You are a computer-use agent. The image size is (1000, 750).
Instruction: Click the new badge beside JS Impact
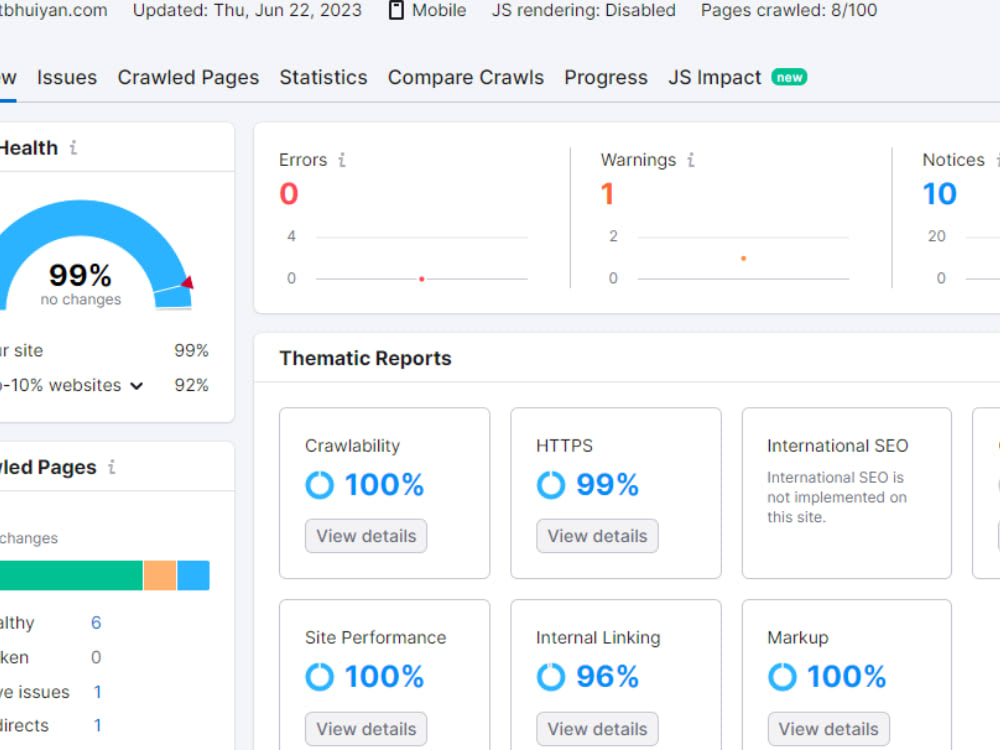coord(789,77)
